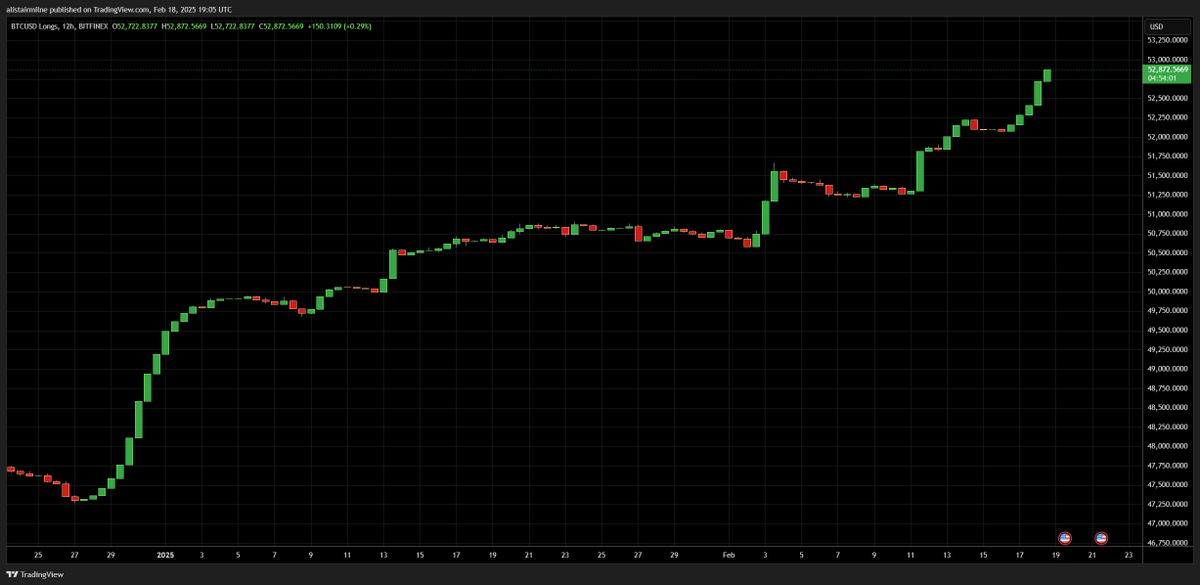Click the 49,000.0000 price axis label
Image resolution: width=1200 pixels, height=585 pixels.
tap(1168, 369)
